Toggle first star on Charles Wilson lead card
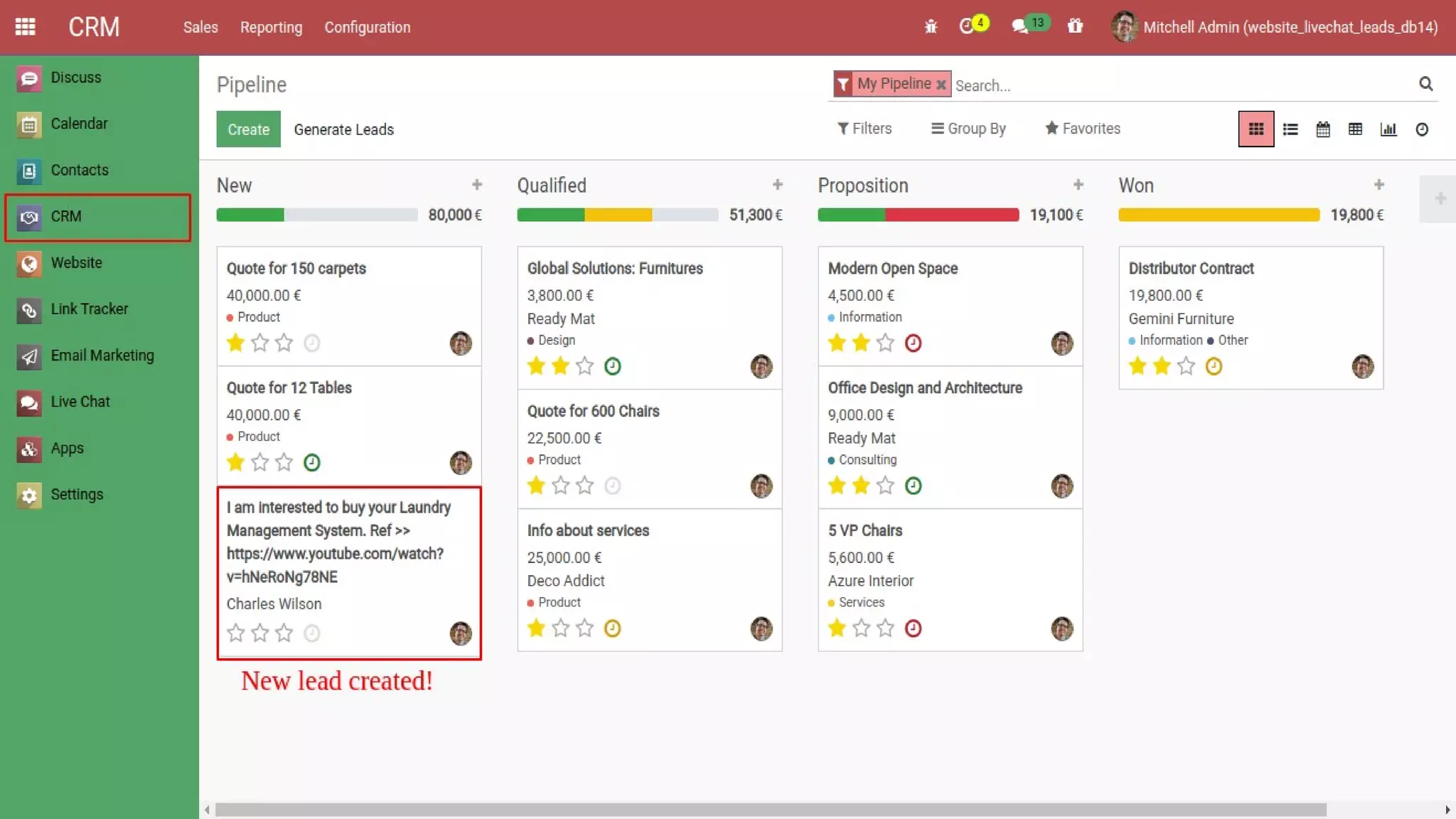This screenshot has height=819, width=1456. (236, 633)
